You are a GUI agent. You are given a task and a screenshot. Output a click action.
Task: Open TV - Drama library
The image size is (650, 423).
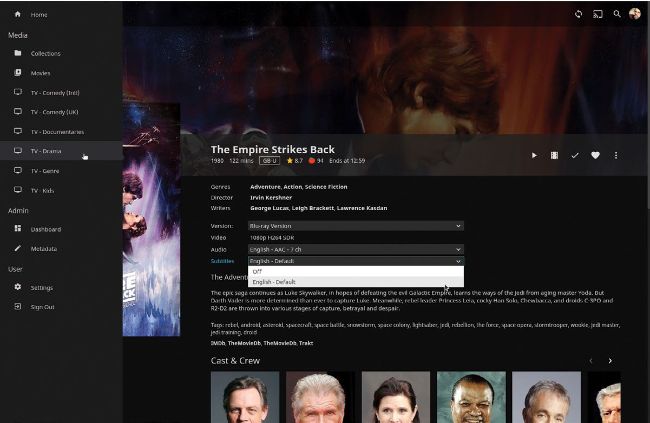click(x=61, y=151)
